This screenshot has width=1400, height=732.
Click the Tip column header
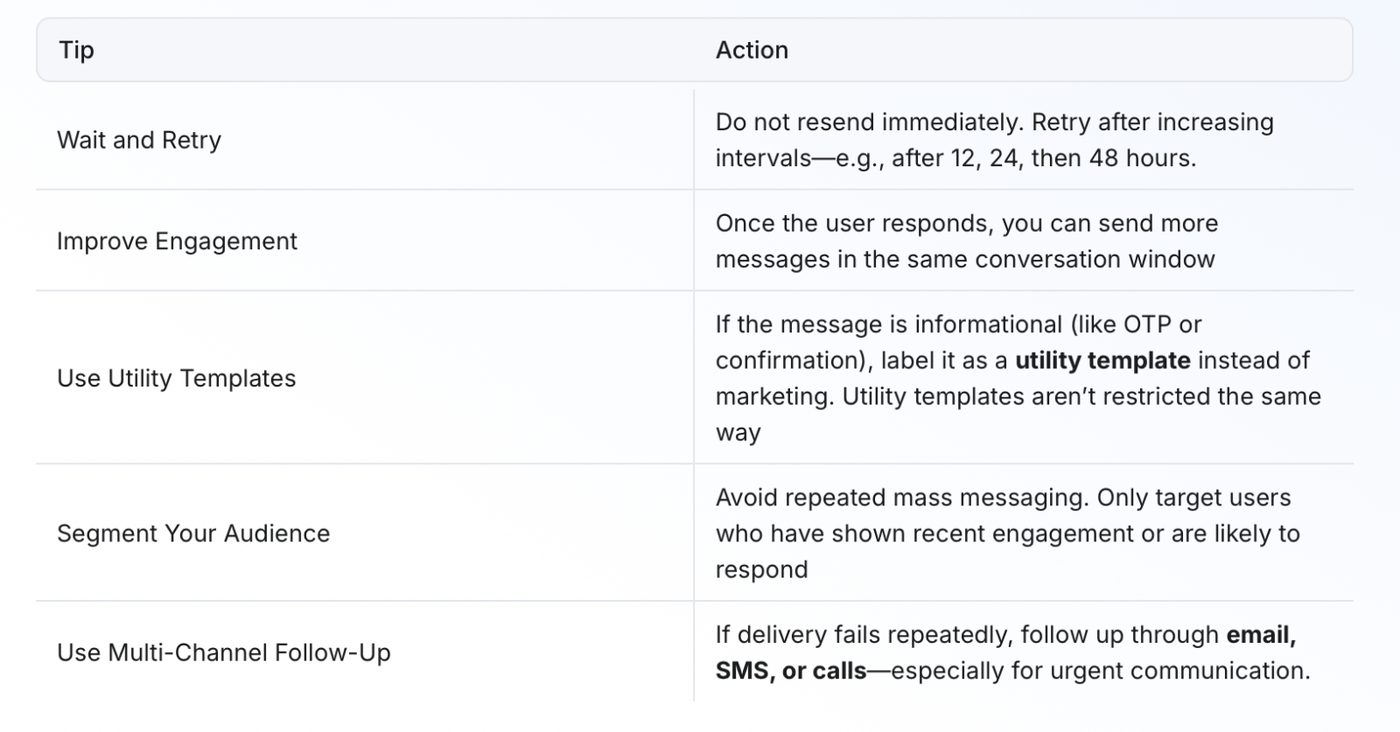pos(76,50)
